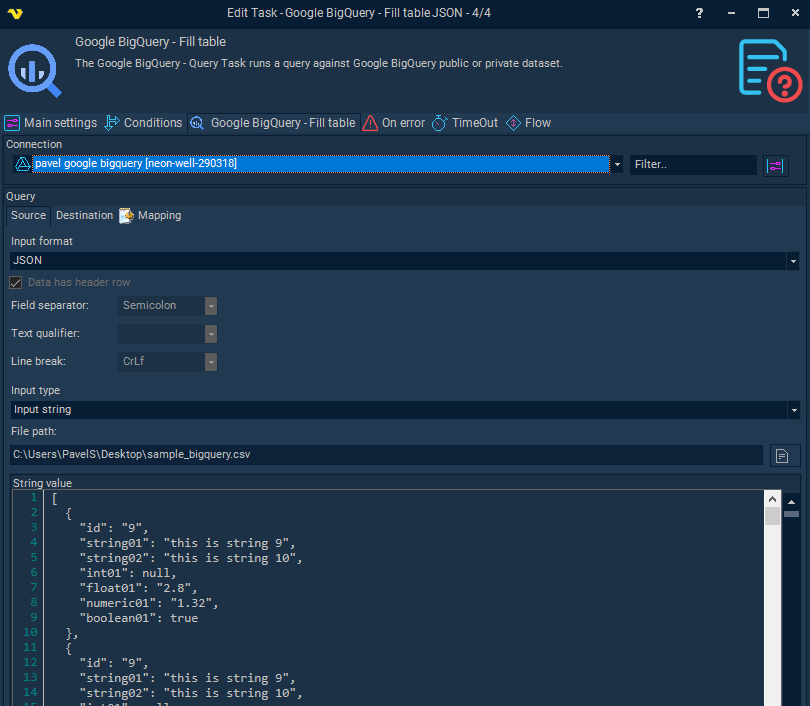The height and width of the screenshot is (706, 810).
Task: Click the Google BigQuery - Fill table icon
Action: (197, 122)
